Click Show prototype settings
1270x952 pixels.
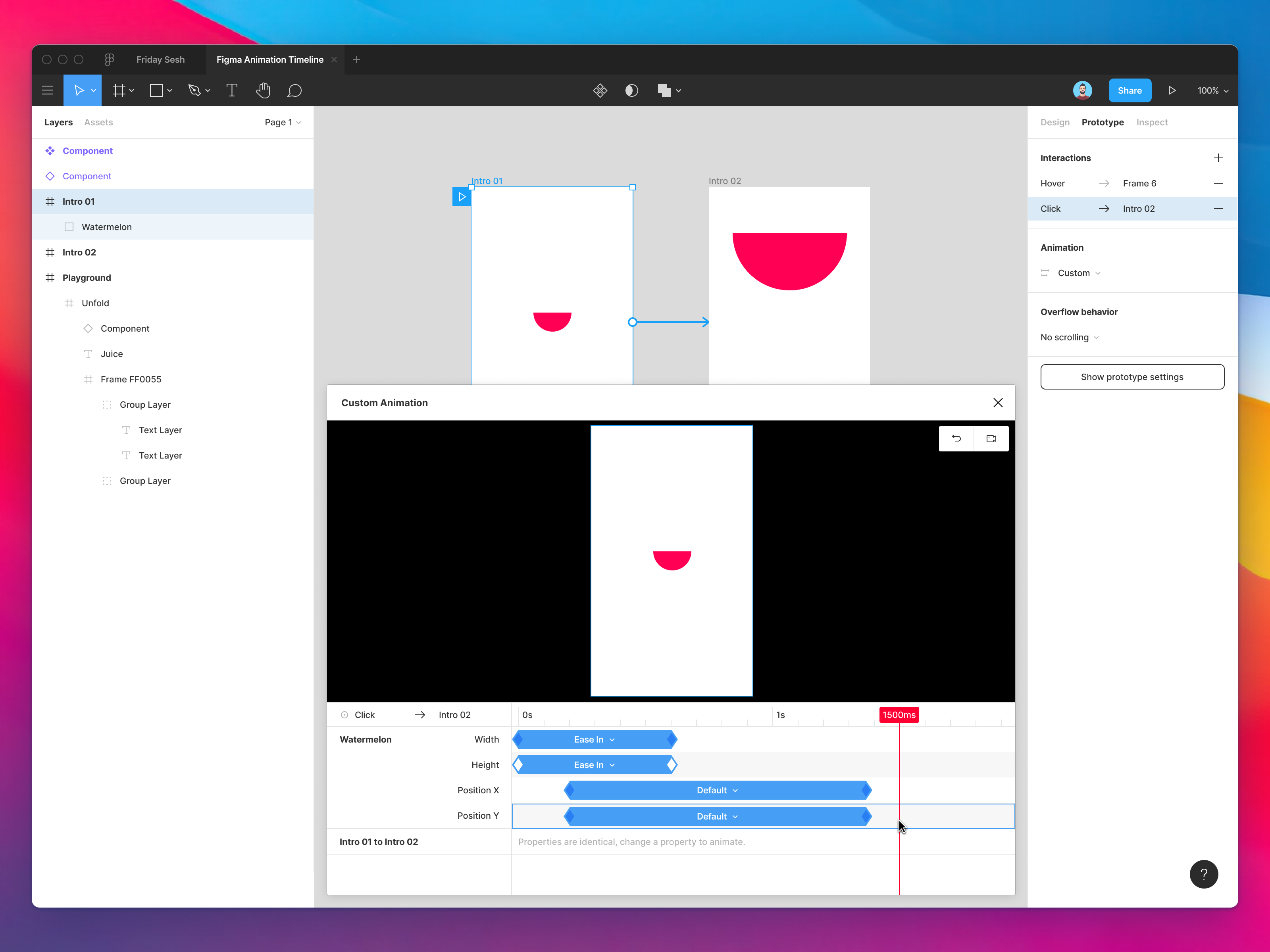(x=1131, y=376)
